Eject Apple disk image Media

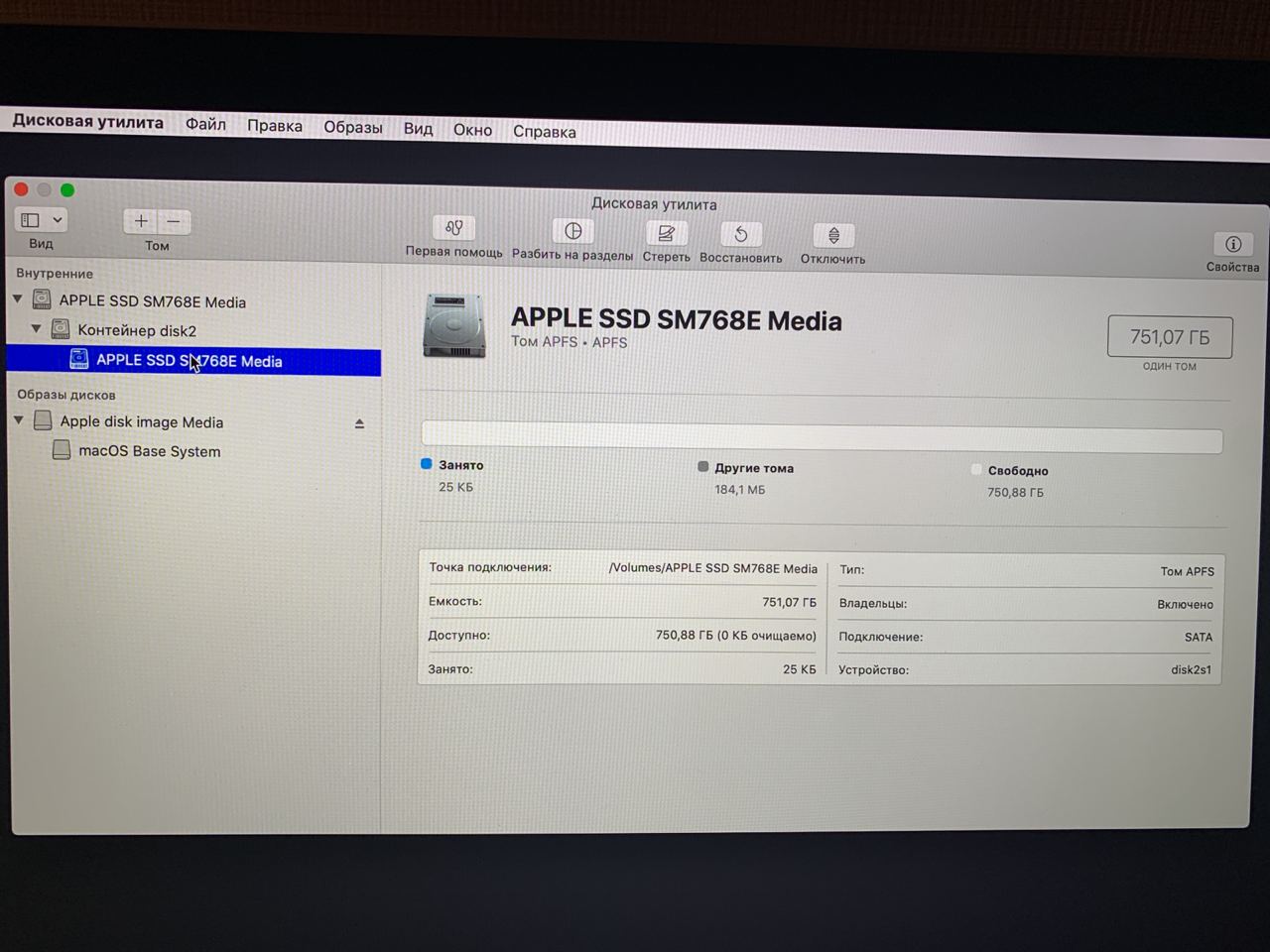[x=359, y=423]
